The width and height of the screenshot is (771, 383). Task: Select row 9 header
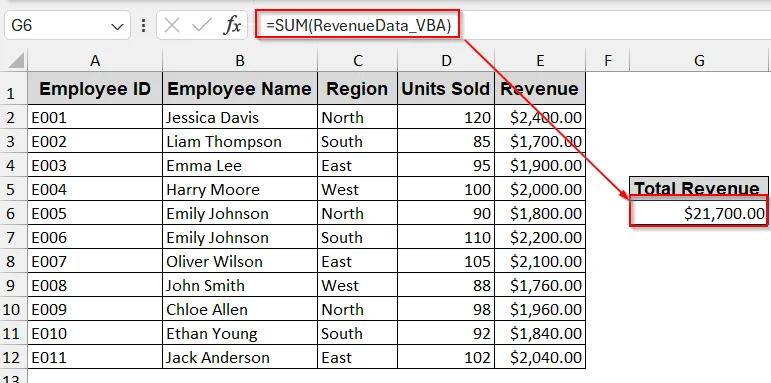click(x=13, y=285)
